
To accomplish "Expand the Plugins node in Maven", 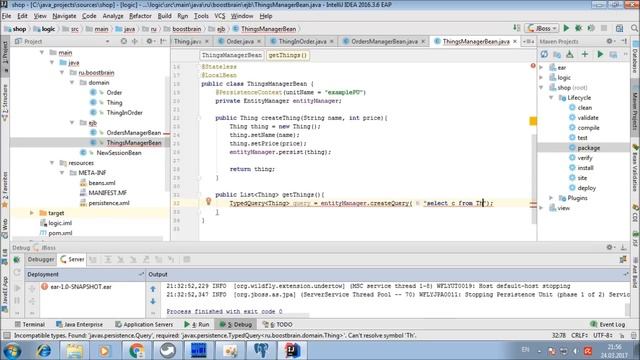I will point(551,198).
